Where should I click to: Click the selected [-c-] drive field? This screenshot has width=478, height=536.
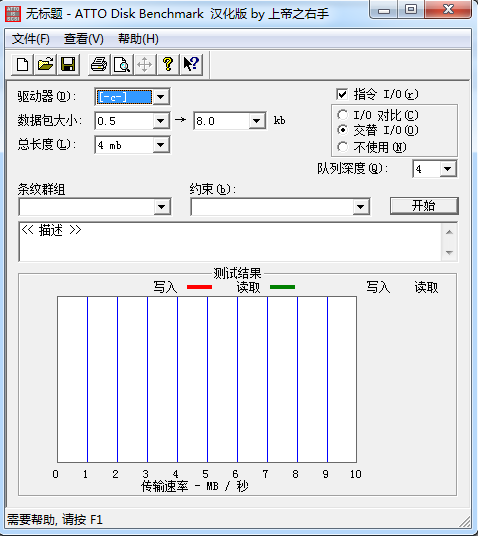click(124, 97)
